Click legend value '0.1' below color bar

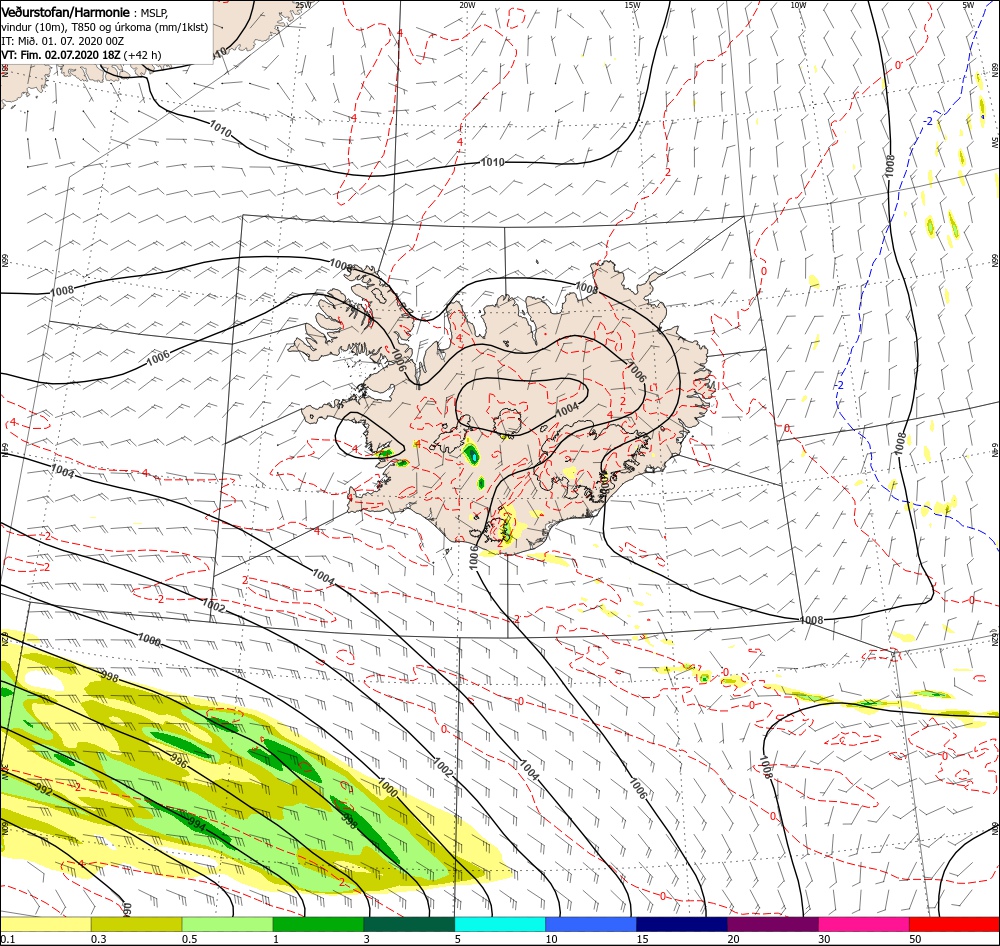8,939
